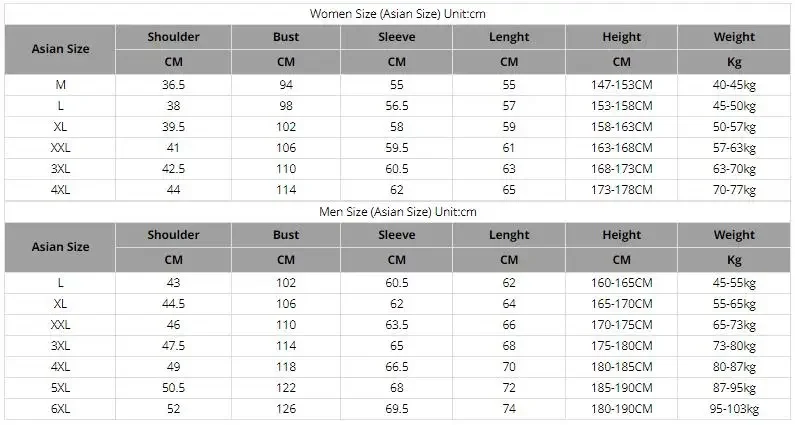Viewport: 795px width, 425px height.
Task: Select the 147-153CM height cell
Action: (x=622, y=85)
